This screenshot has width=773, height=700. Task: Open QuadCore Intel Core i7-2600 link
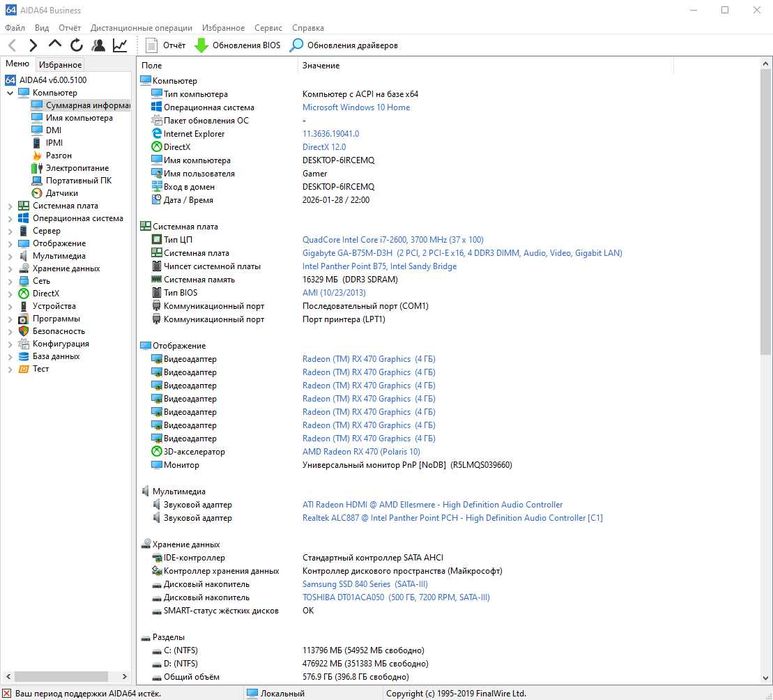click(x=393, y=240)
